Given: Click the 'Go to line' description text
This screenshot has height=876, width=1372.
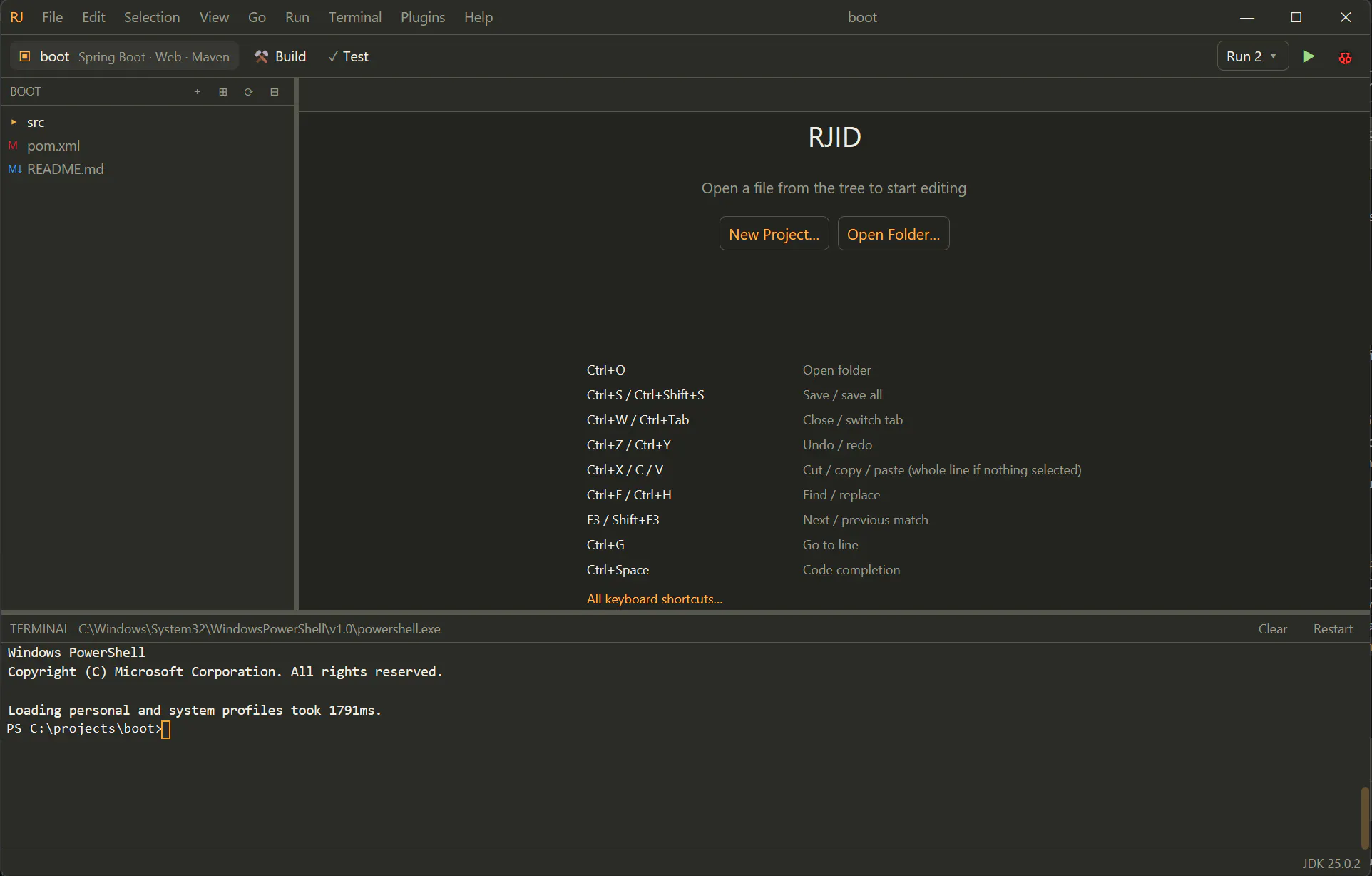Looking at the screenshot, I should 831,544.
